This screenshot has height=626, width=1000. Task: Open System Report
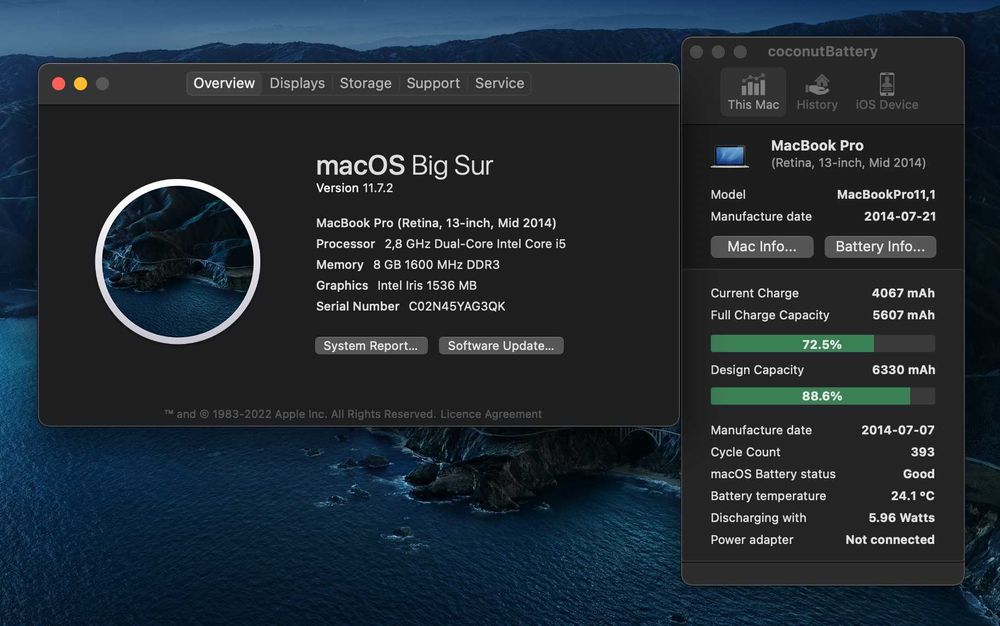(371, 346)
